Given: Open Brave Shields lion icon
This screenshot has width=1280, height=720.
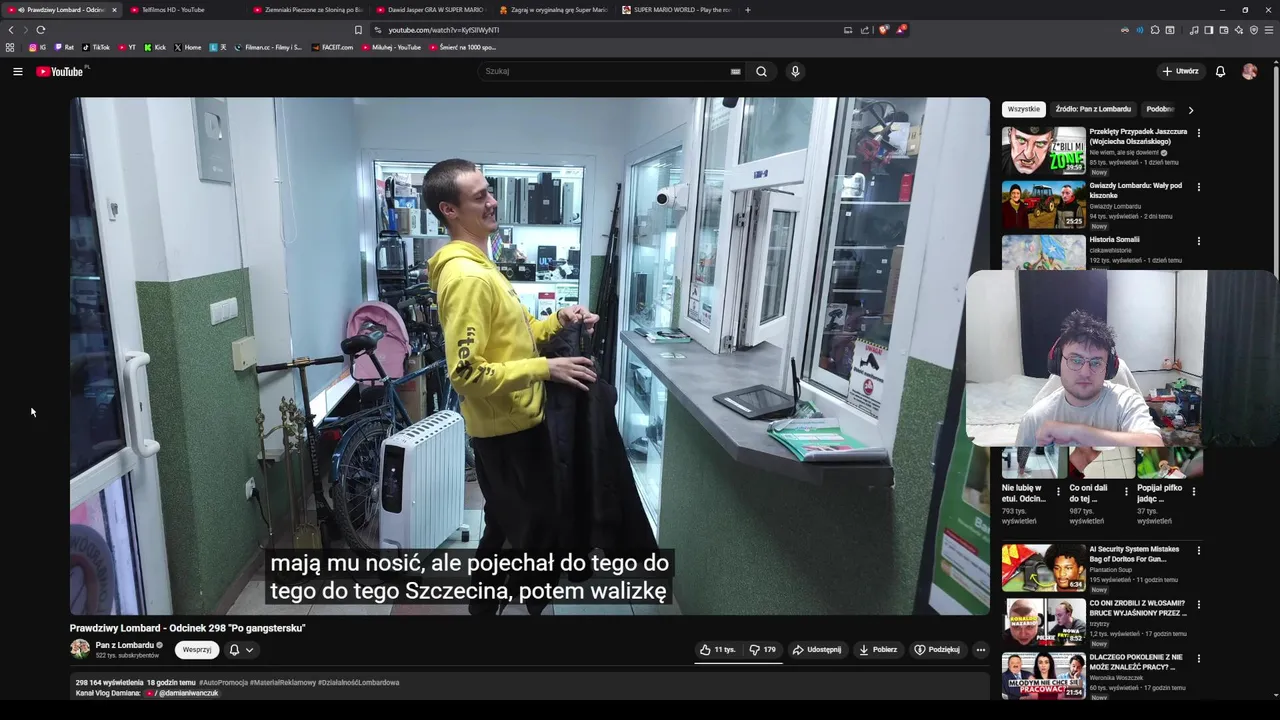Looking at the screenshot, I should pos(883,30).
